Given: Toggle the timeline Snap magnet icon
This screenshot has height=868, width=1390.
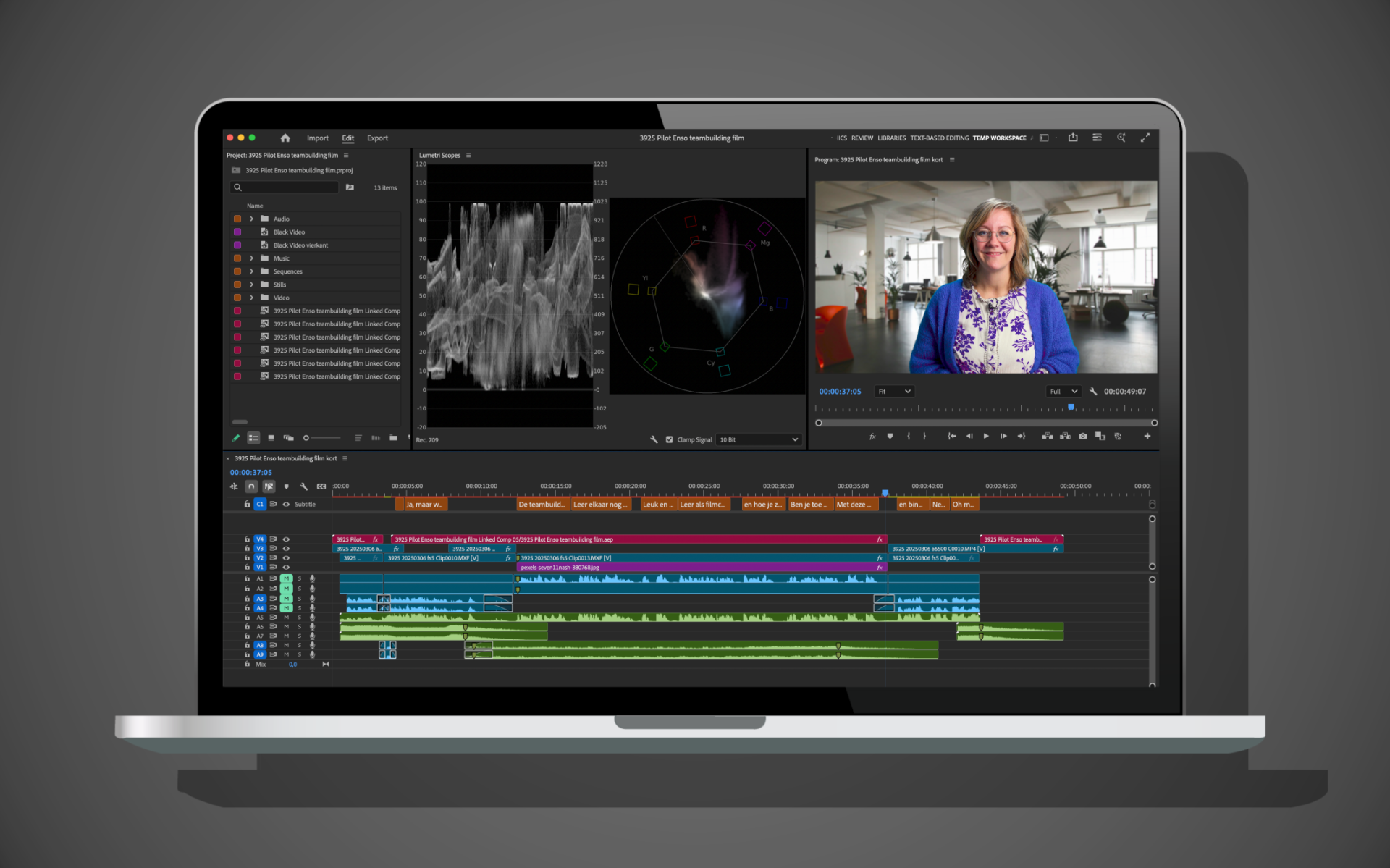Looking at the screenshot, I should (251, 486).
